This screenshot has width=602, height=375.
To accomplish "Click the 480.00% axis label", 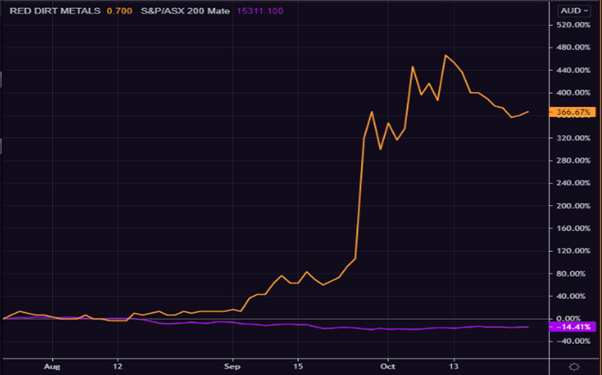I will [x=572, y=48].
